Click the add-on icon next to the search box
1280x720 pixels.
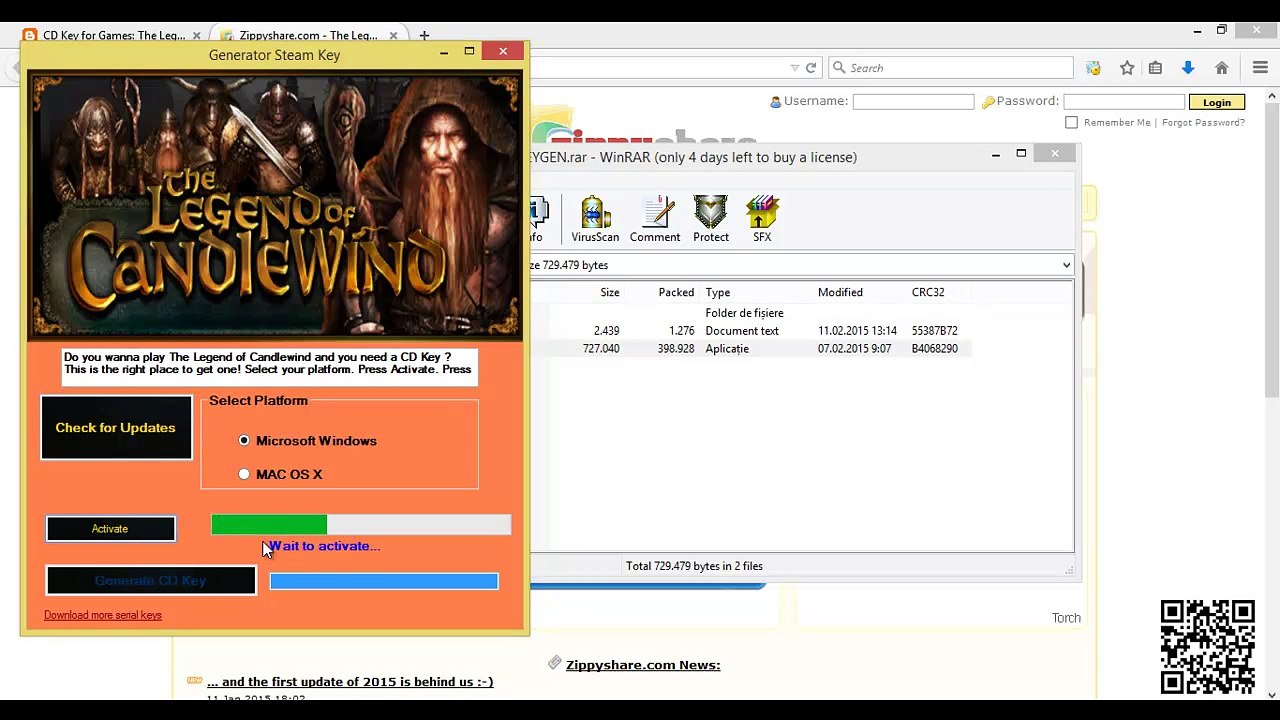tap(1093, 68)
